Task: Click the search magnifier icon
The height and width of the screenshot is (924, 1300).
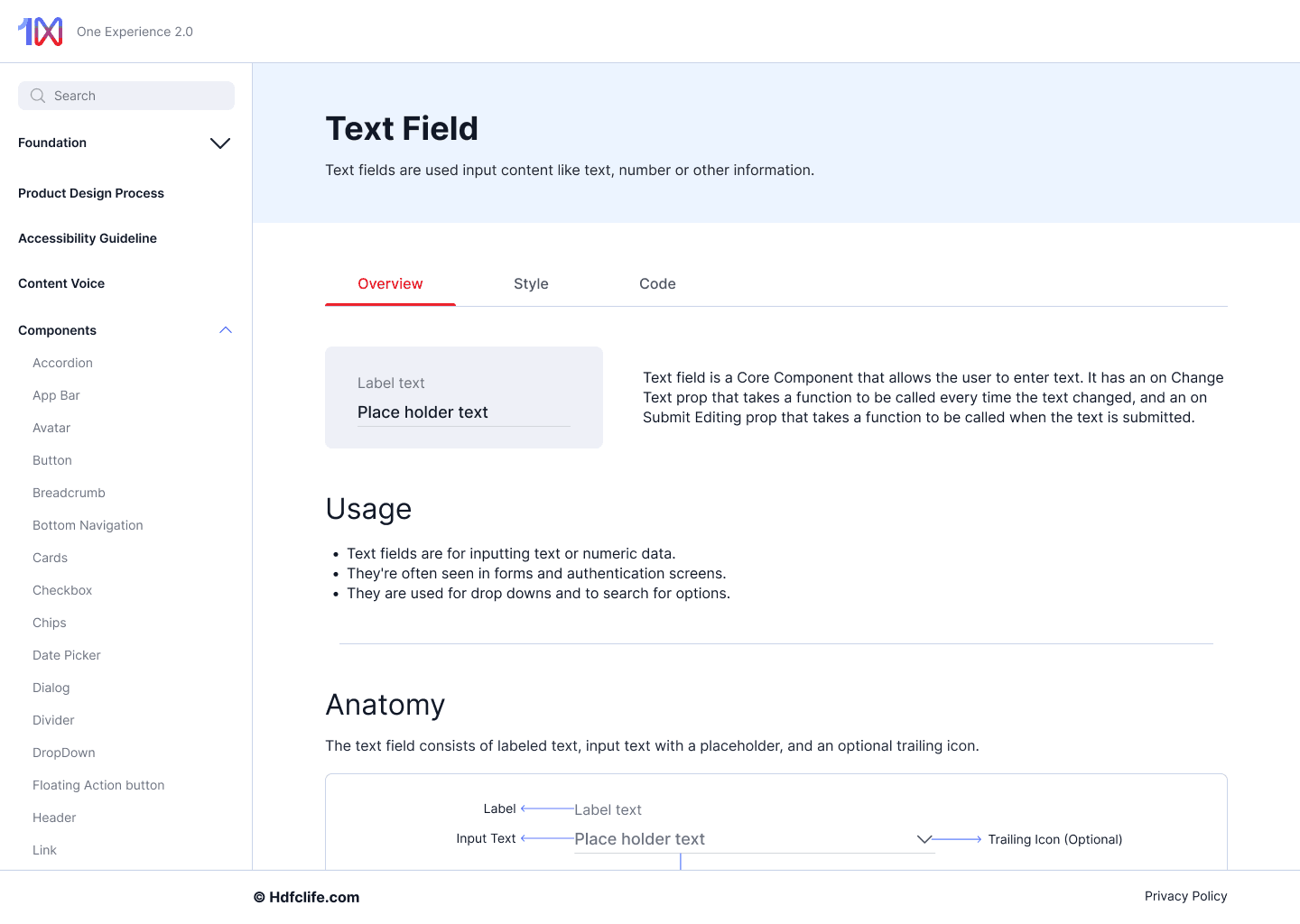Action: (x=38, y=96)
